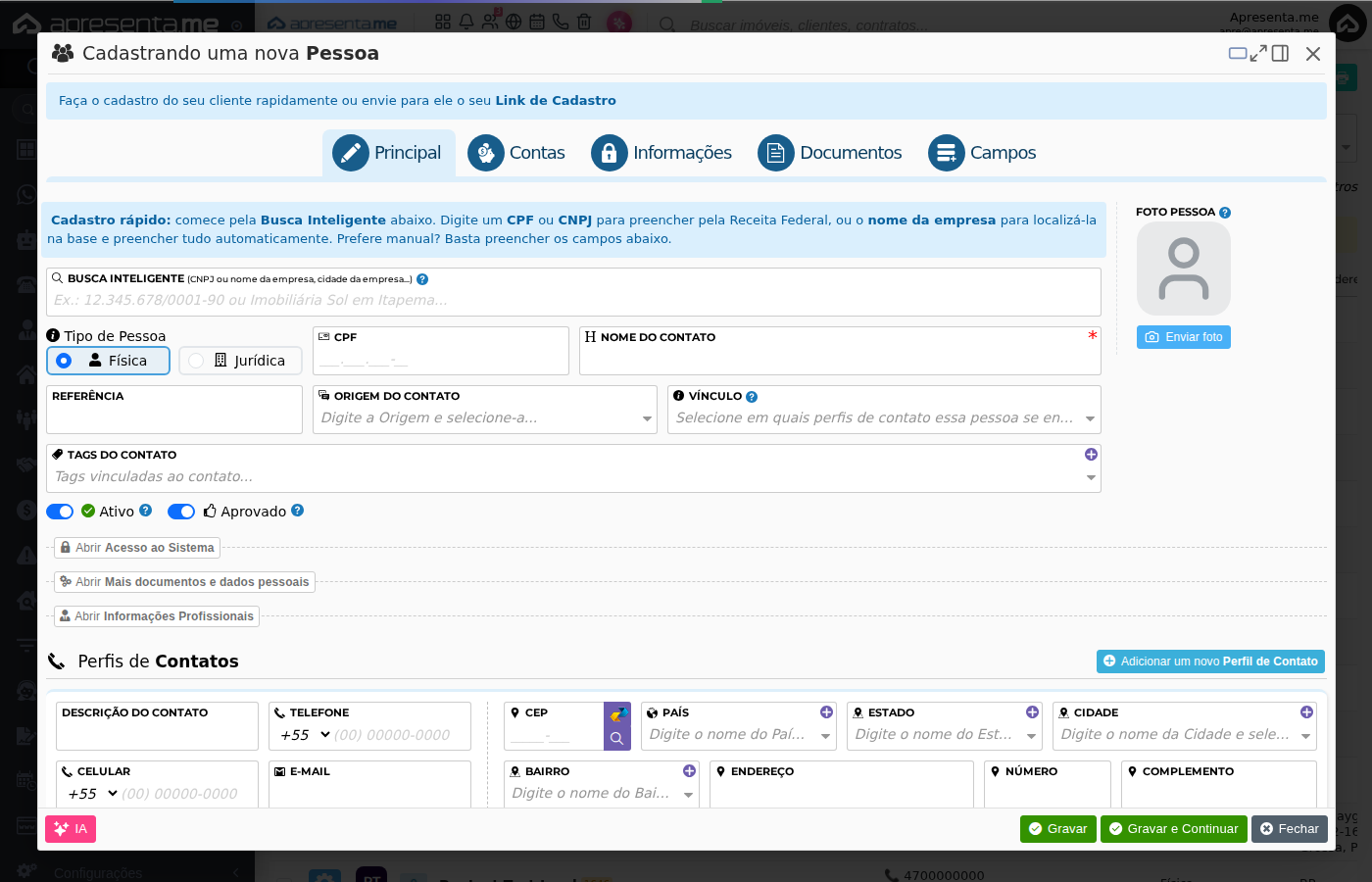Switch to the Contas tab
The height and width of the screenshot is (882, 1372).
(516, 153)
